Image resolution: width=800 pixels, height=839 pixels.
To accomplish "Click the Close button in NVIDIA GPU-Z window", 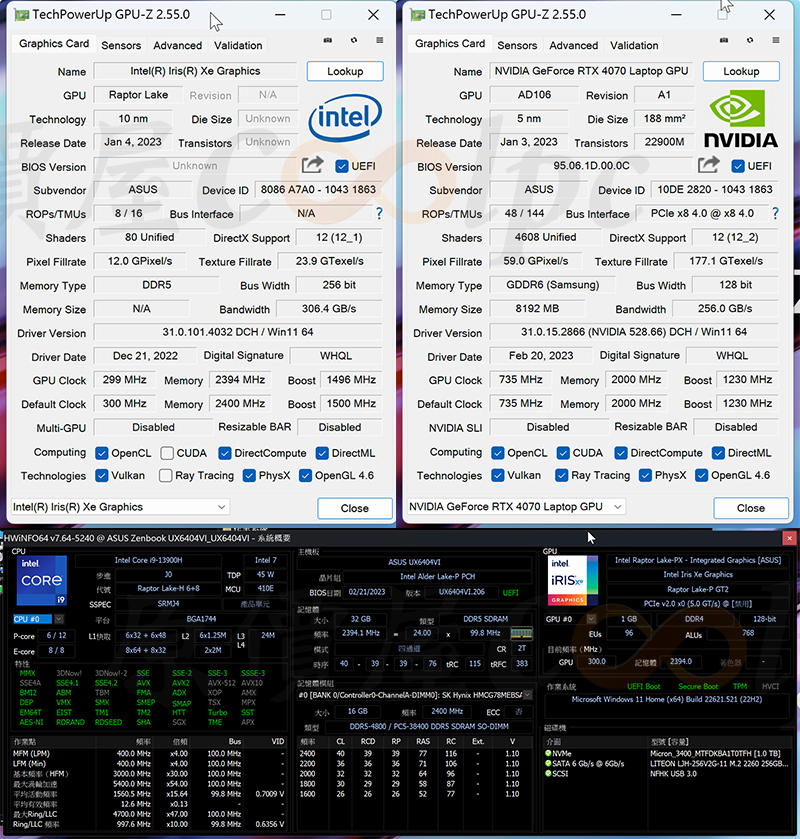I will pos(751,508).
